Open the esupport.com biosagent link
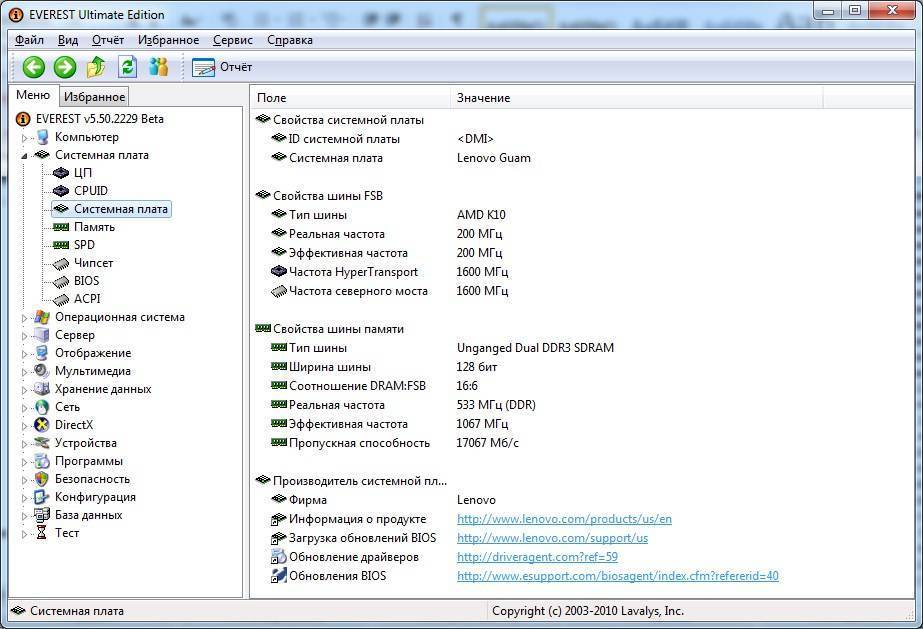923x629 pixels. tap(617, 575)
